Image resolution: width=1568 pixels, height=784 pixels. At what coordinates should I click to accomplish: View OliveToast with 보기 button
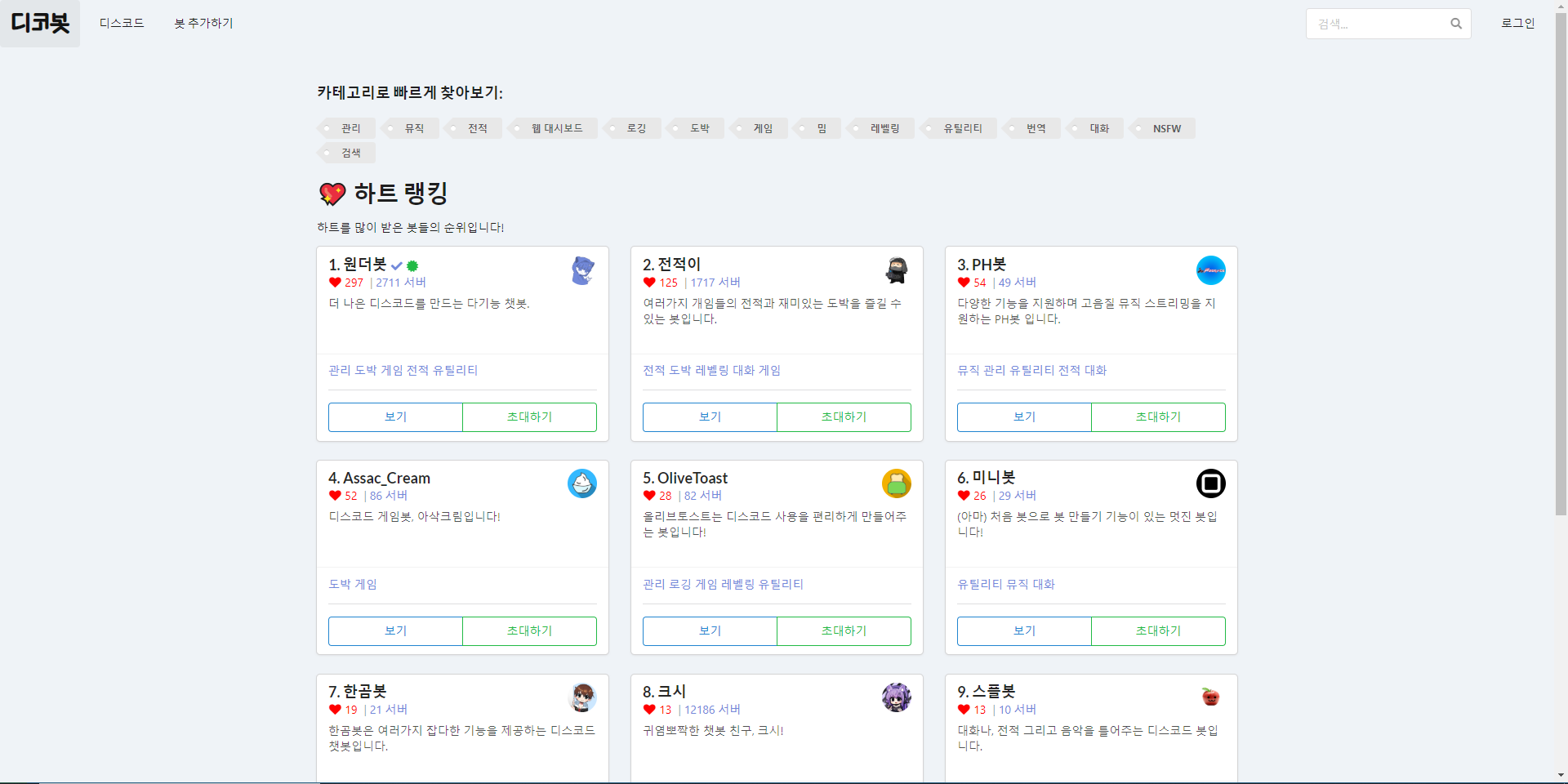[710, 630]
